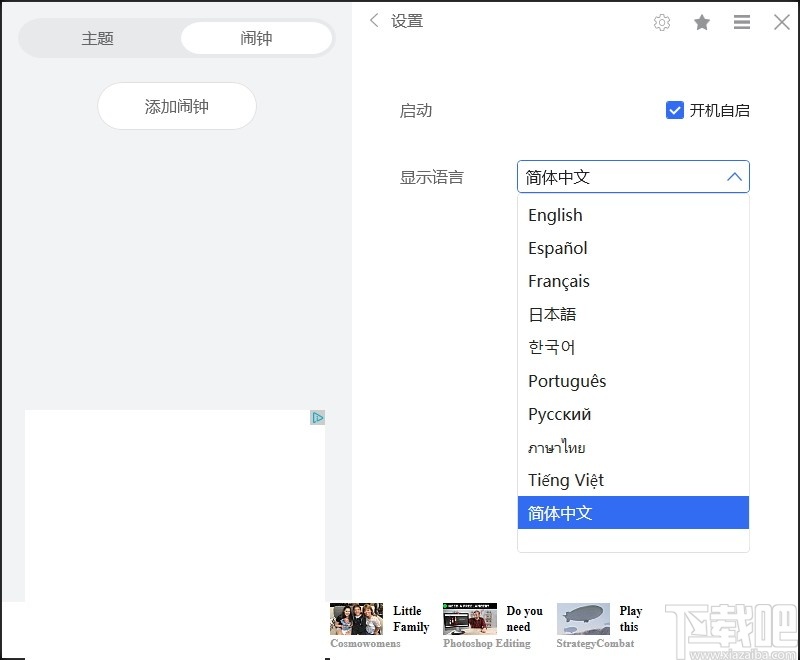
Task: Click the back arrow beside 设置
Action: pos(374,20)
